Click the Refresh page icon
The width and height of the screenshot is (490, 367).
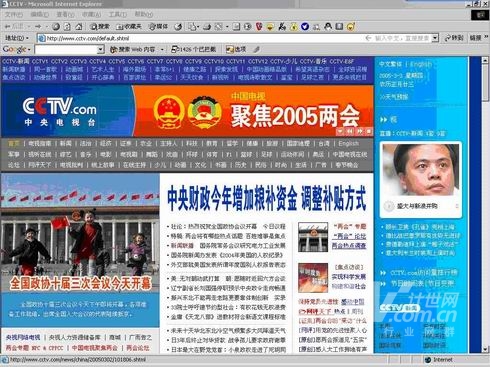pos(67,27)
